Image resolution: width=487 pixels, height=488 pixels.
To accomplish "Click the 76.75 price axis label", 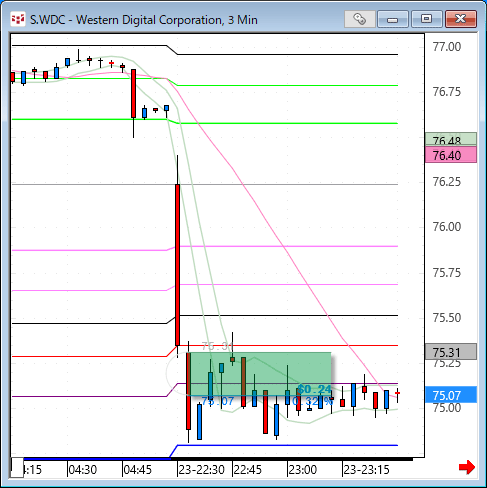I will [447, 92].
